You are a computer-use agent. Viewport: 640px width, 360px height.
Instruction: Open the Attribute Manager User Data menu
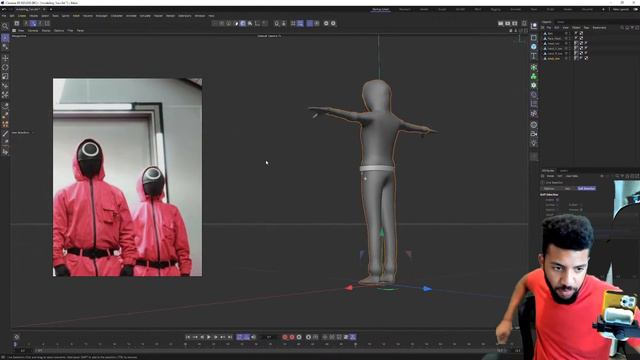point(572,176)
